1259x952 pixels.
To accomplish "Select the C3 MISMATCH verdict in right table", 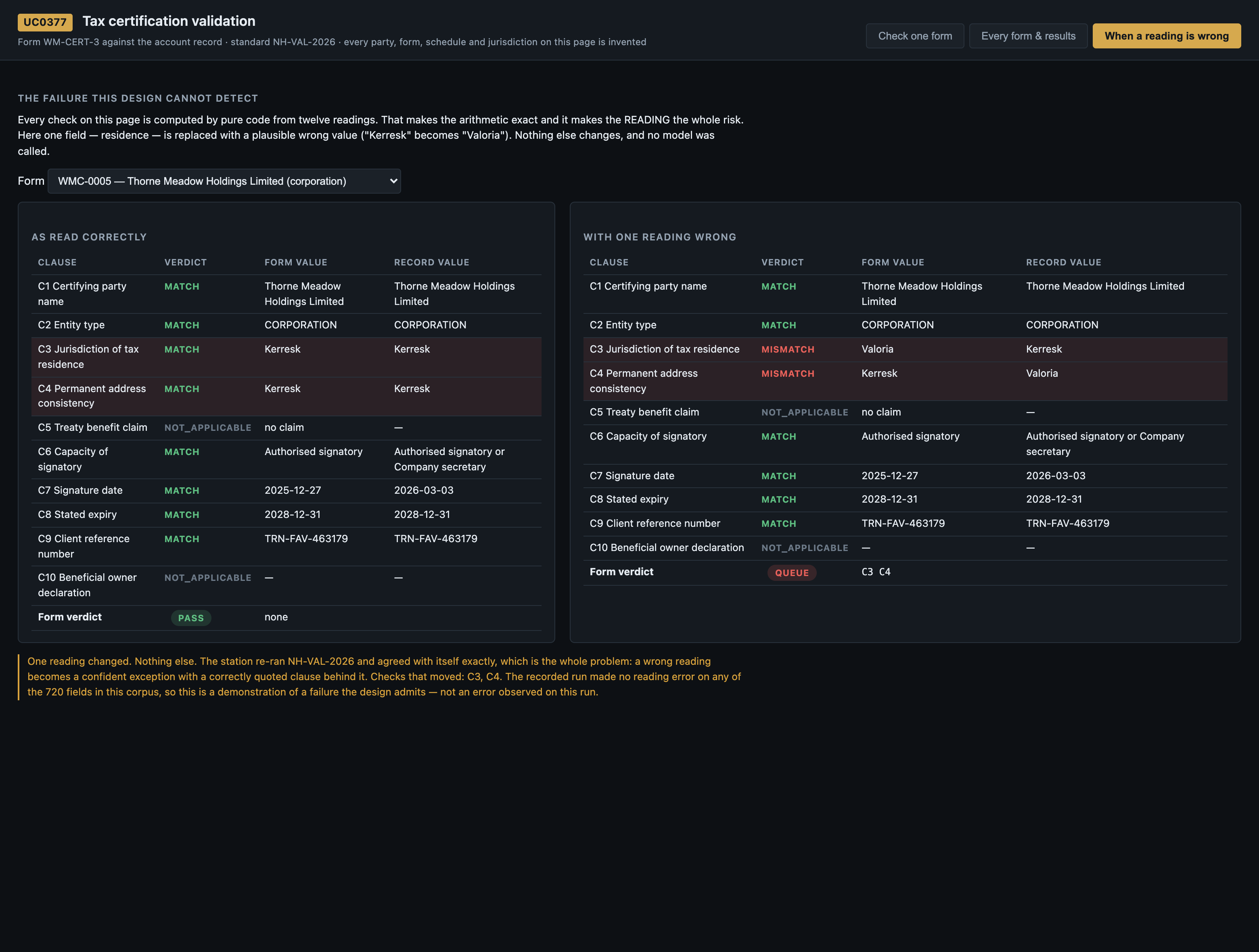I will tap(788, 349).
